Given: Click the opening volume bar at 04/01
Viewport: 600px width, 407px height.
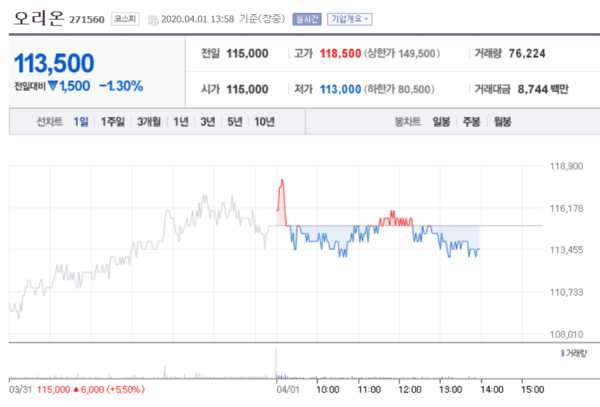Looking at the screenshot, I should [x=276, y=363].
